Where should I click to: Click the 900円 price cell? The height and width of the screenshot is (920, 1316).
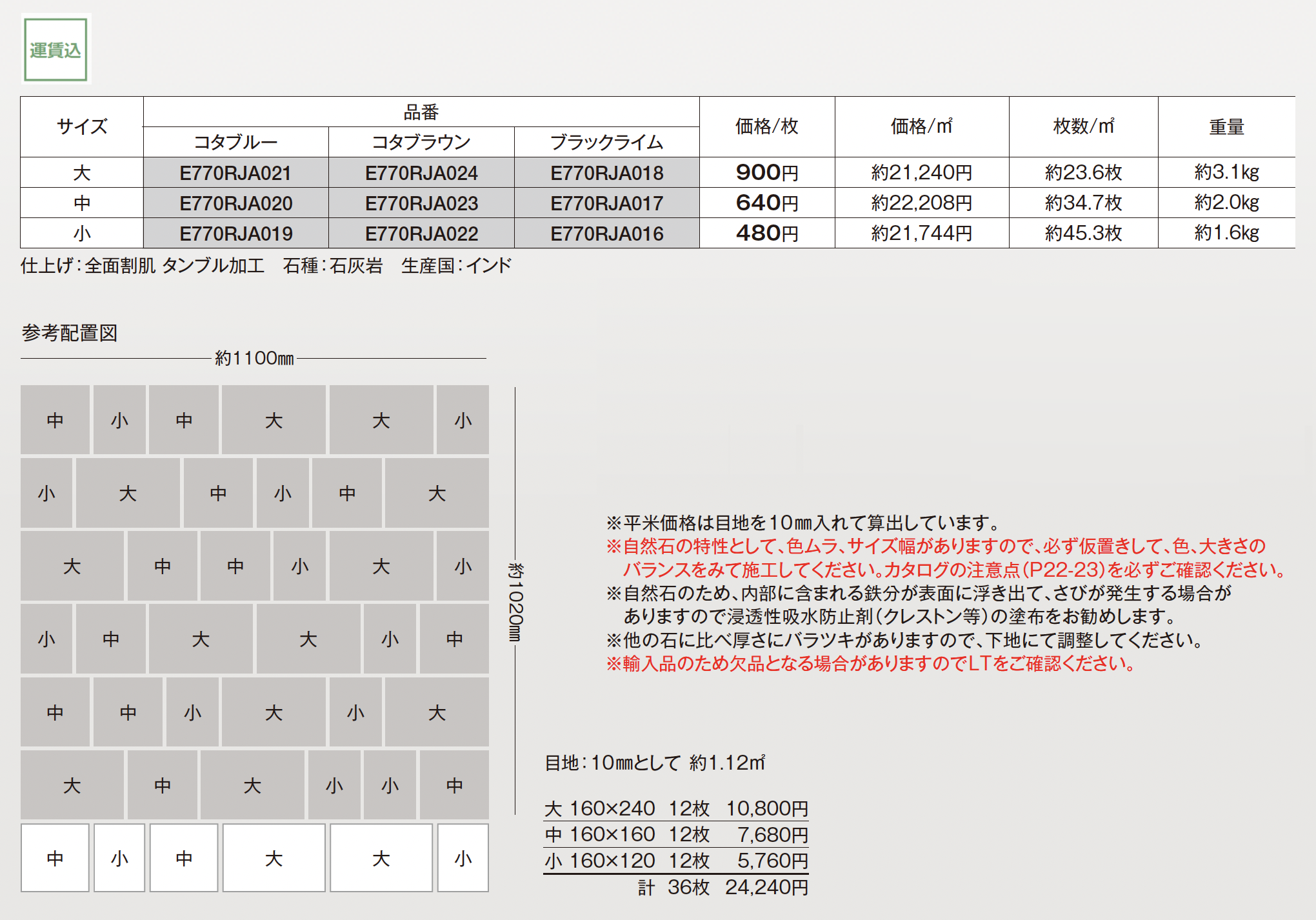(767, 172)
